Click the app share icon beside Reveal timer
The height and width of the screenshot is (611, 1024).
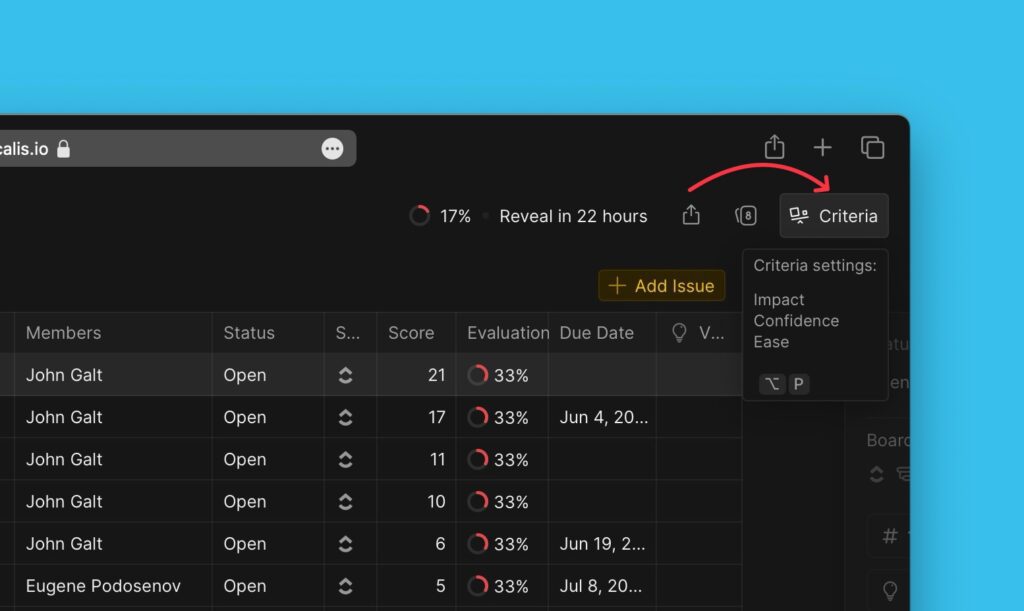691,216
